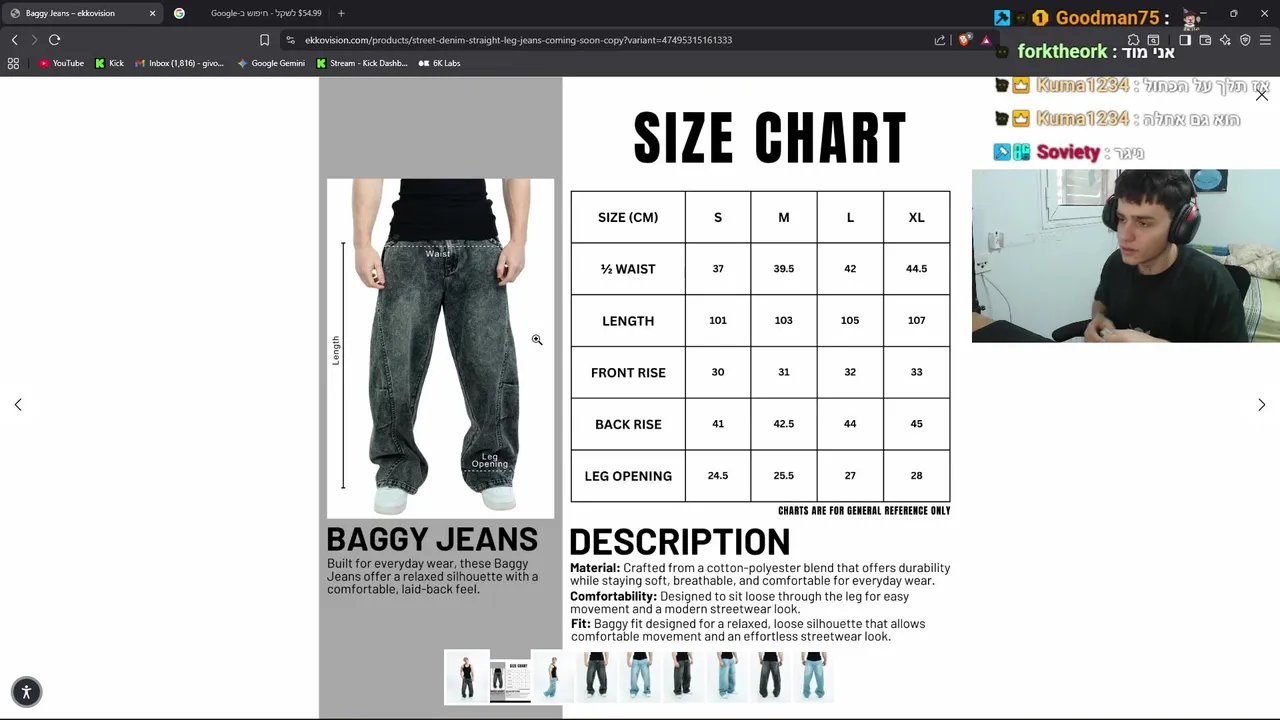Screen dimensions: 1280x720
Task: Click the 107 length value for XL
Action: coord(917,321)
